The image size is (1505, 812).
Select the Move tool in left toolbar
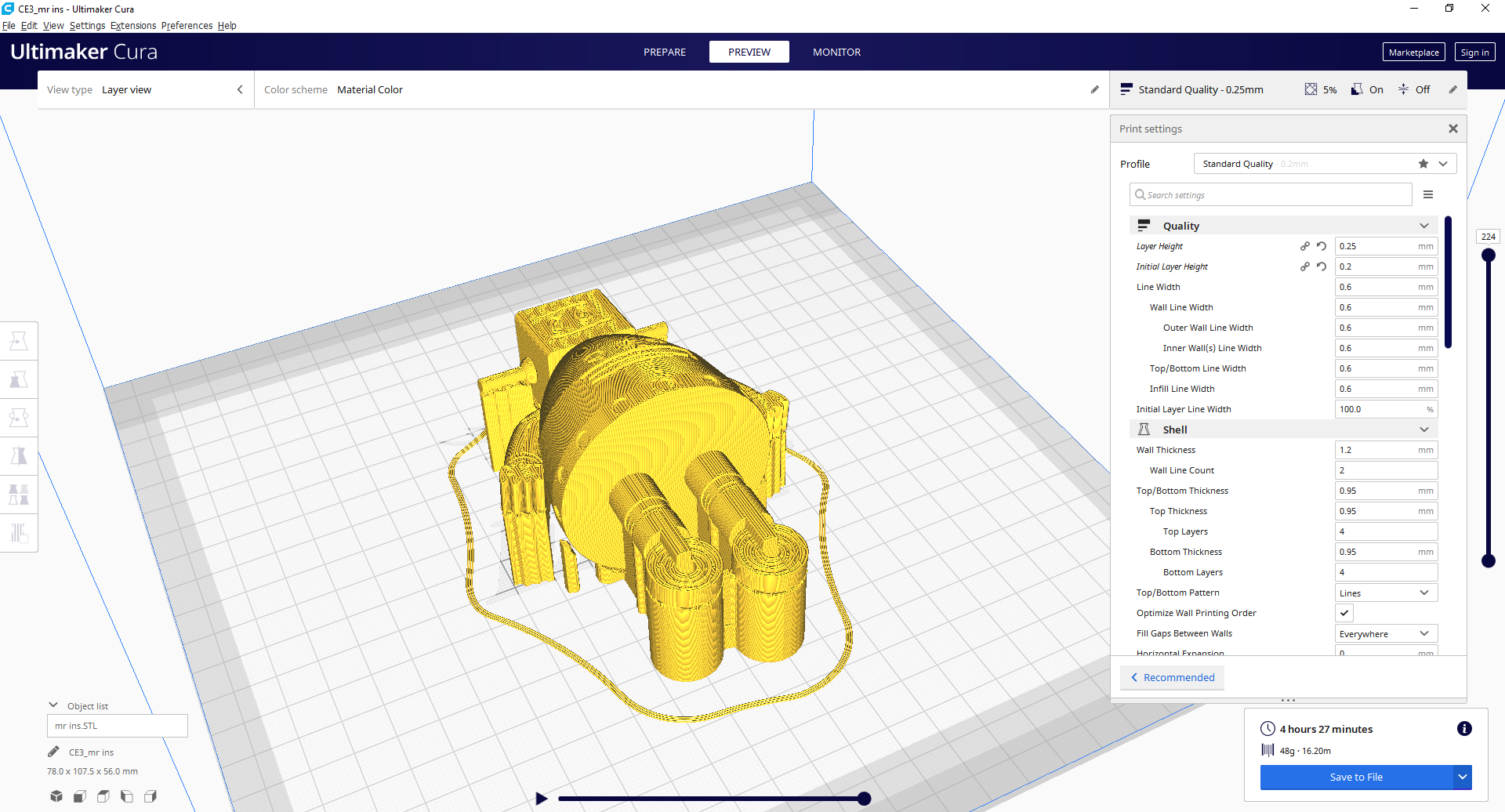[x=19, y=341]
